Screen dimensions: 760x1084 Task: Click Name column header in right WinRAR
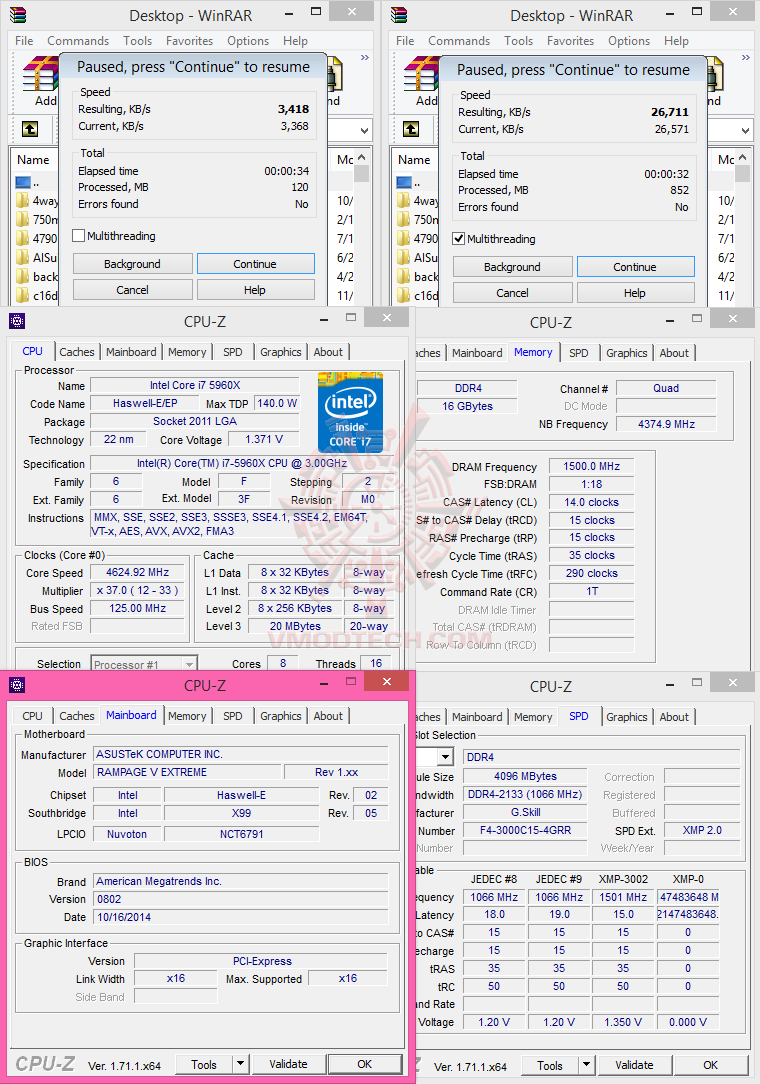point(414,160)
